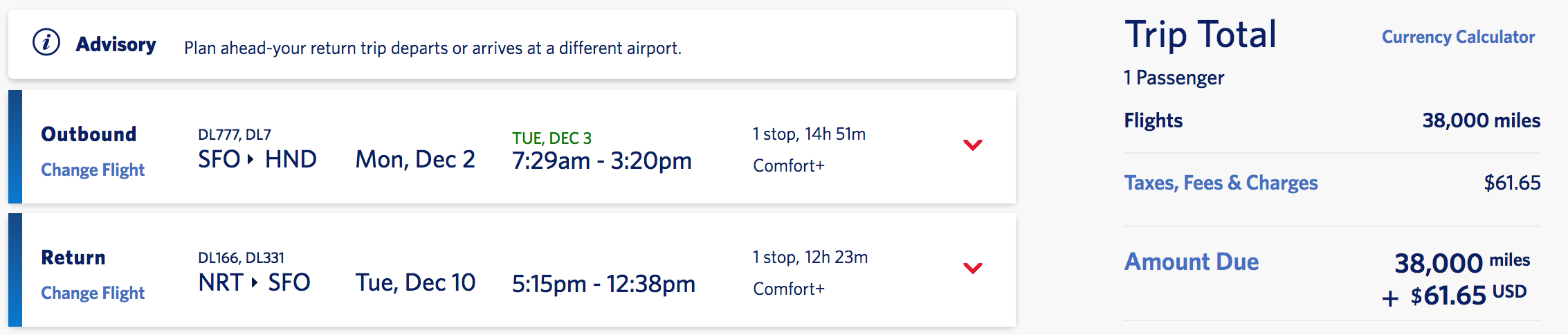The height and width of the screenshot is (335, 1568).
Task: Click the return date Tue, Dec 10
Action: coord(415,282)
